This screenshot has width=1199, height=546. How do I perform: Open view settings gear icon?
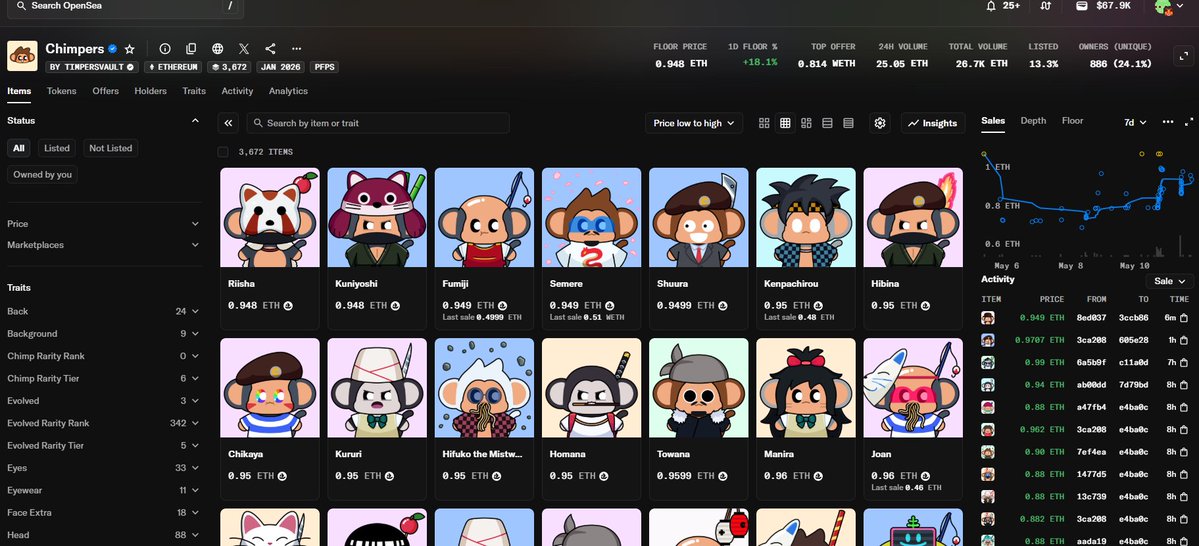880,123
